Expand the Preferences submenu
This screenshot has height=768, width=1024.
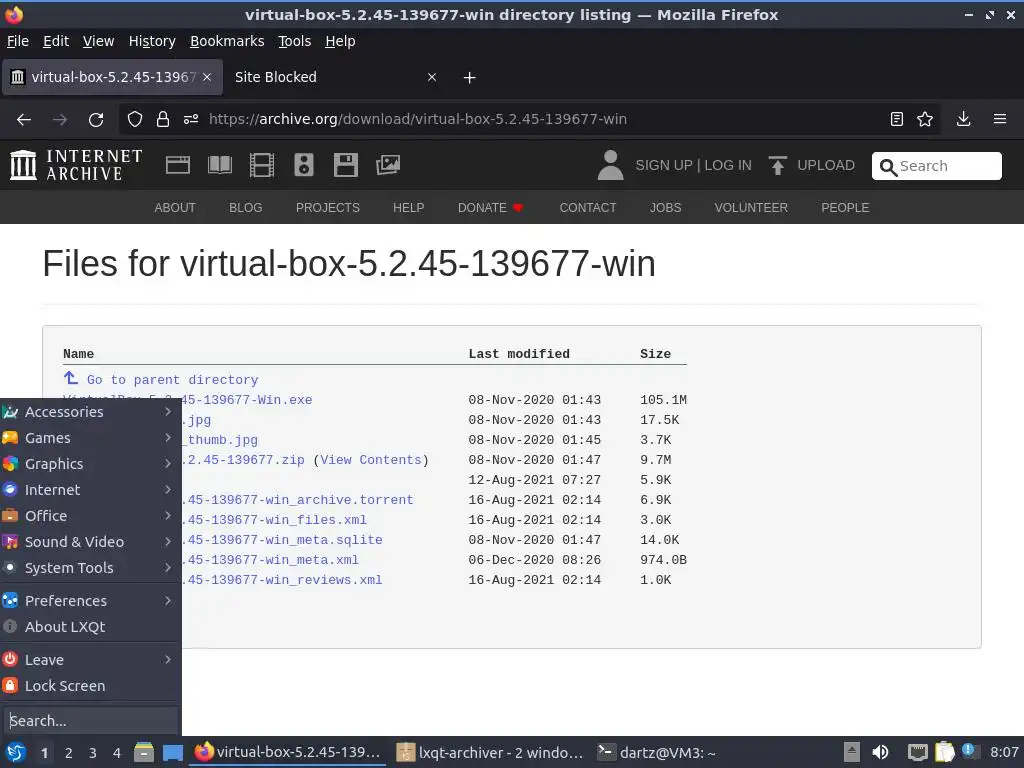[x=91, y=601]
